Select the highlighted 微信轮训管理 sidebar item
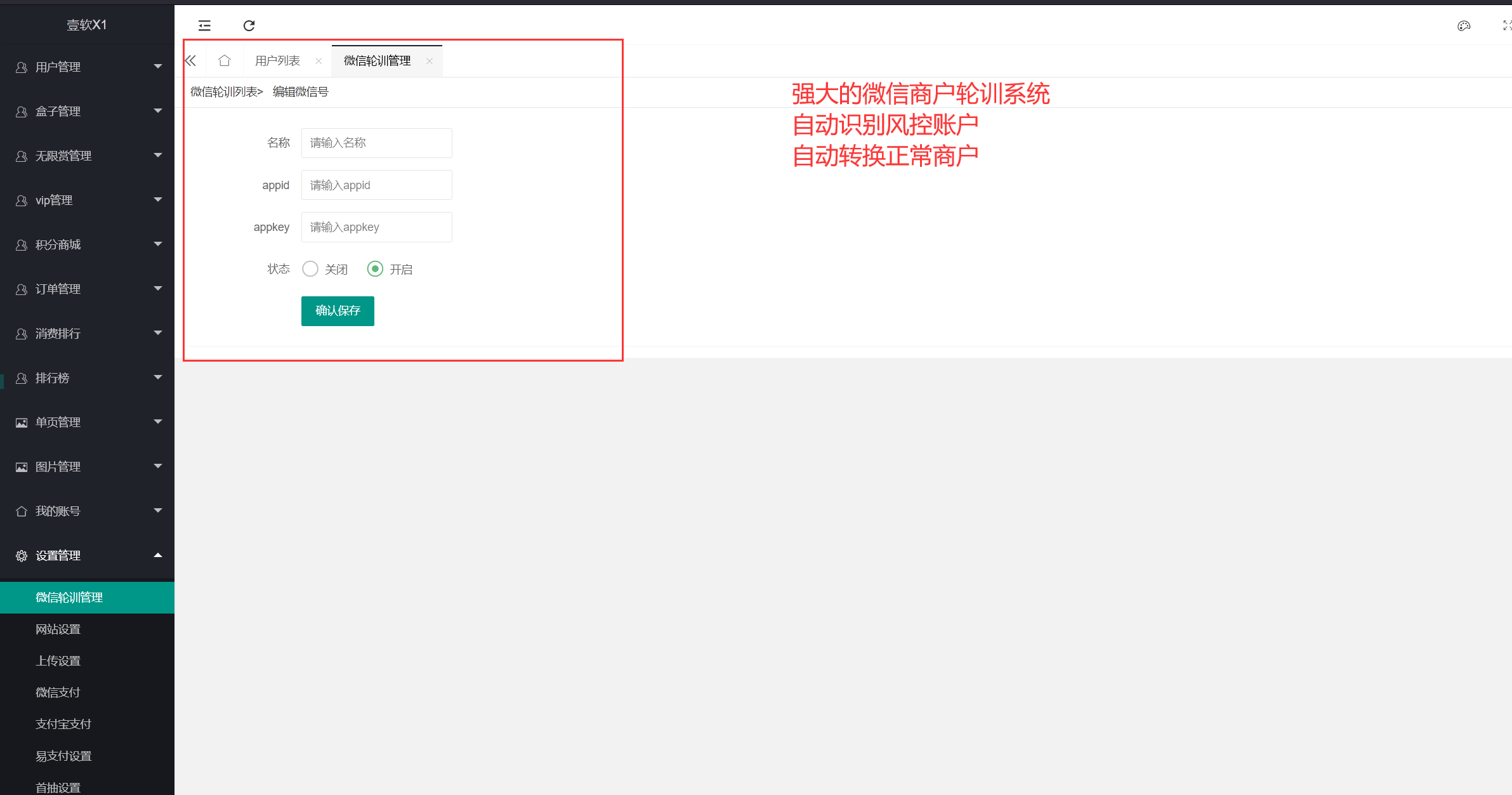The width and height of the screenshot is (1512, 795). pyautogui.click(x=69, y=597)
